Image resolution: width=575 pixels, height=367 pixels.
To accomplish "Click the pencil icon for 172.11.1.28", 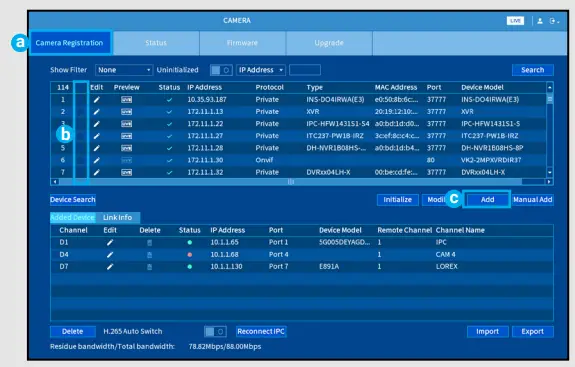I will pos(96,148).
